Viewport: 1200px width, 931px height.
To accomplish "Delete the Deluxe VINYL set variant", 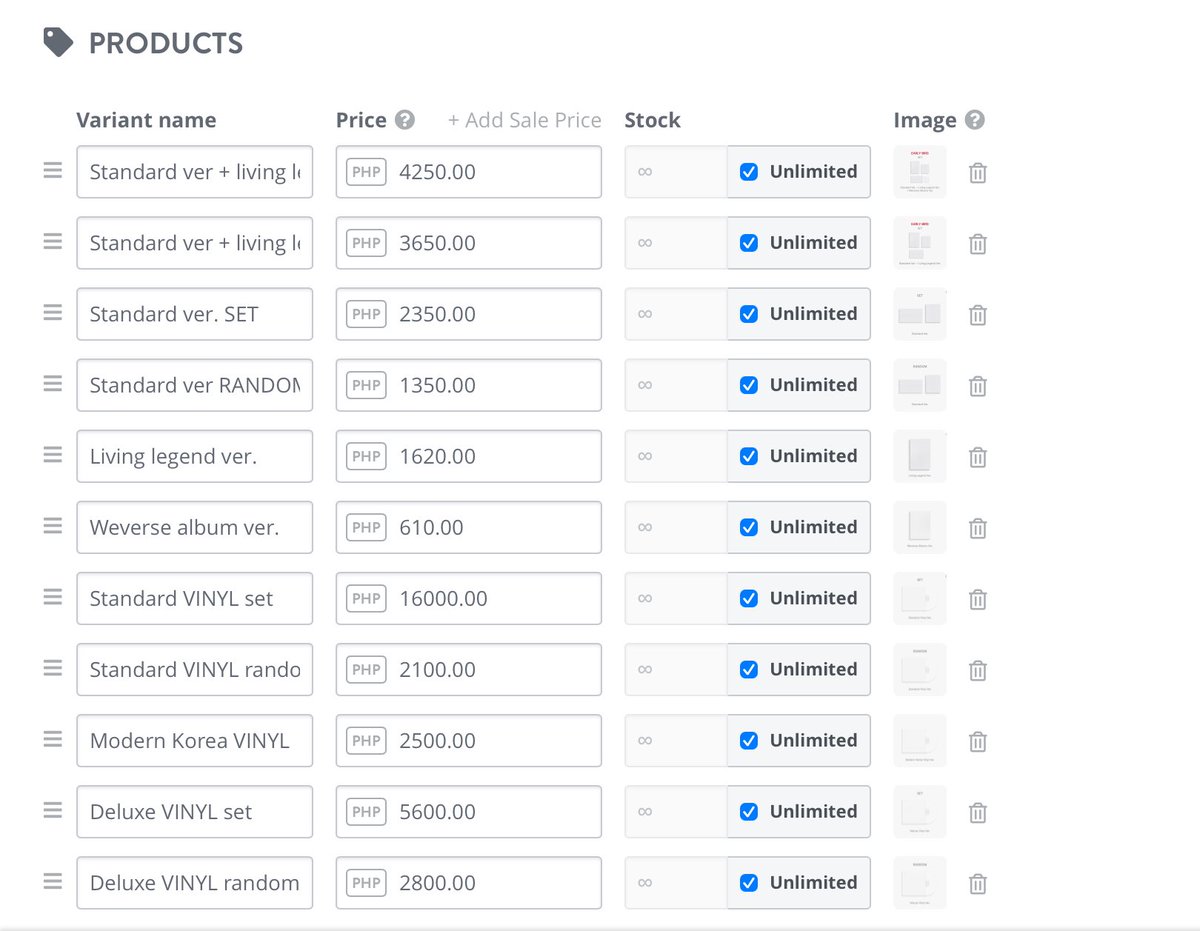I will tap(978, 813).
